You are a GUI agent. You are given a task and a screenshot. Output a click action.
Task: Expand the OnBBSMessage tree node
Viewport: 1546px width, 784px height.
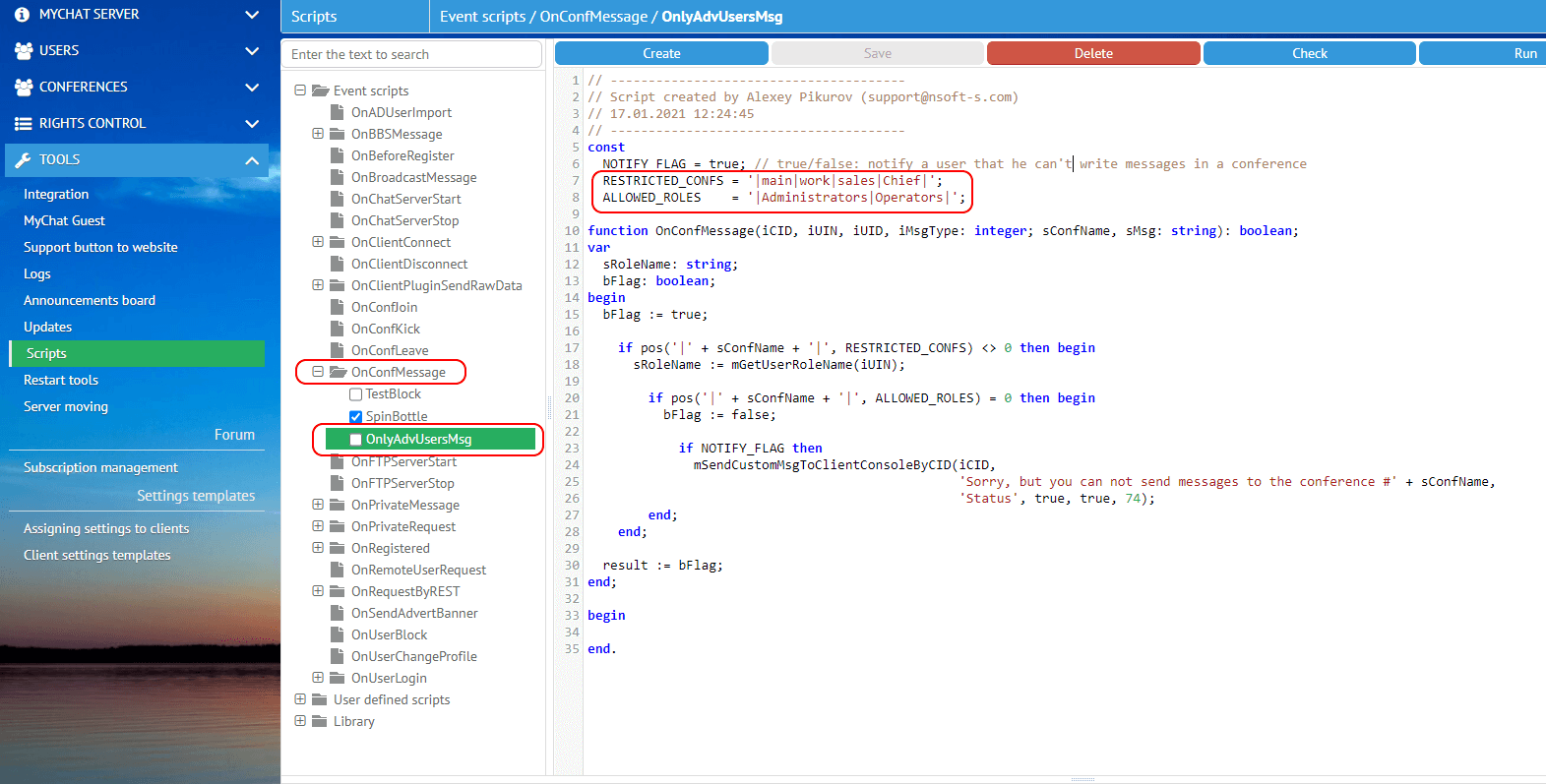tap(318, 134)
